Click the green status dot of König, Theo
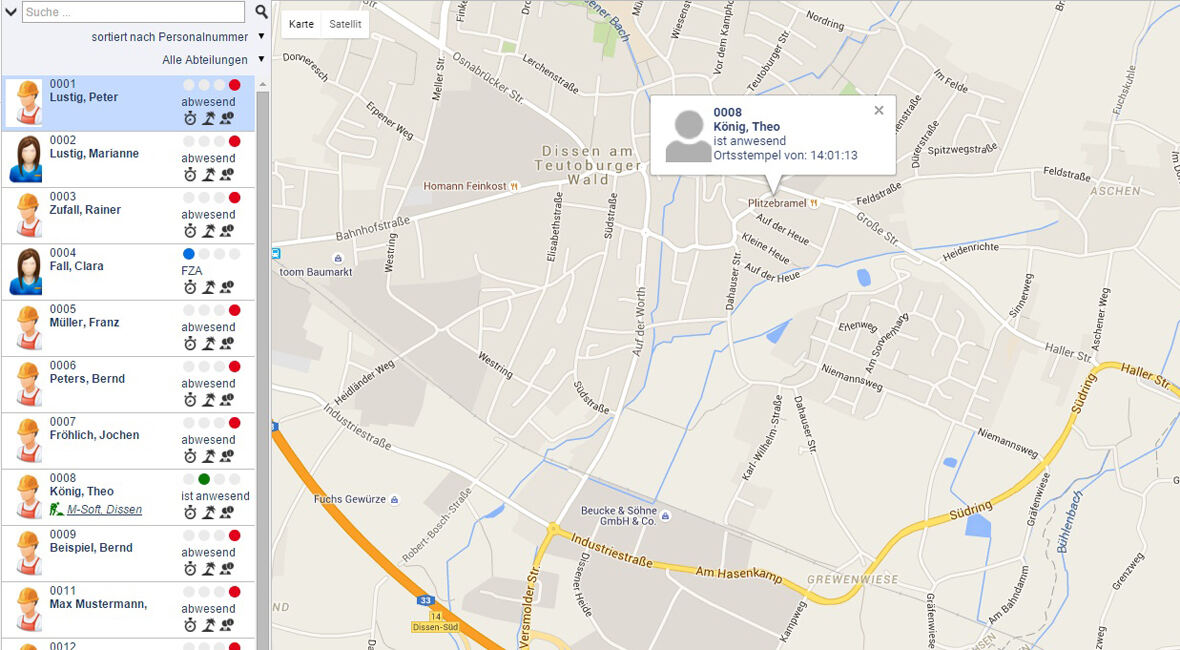This screenshot has height=650, width=1180. tap(204, 479)
